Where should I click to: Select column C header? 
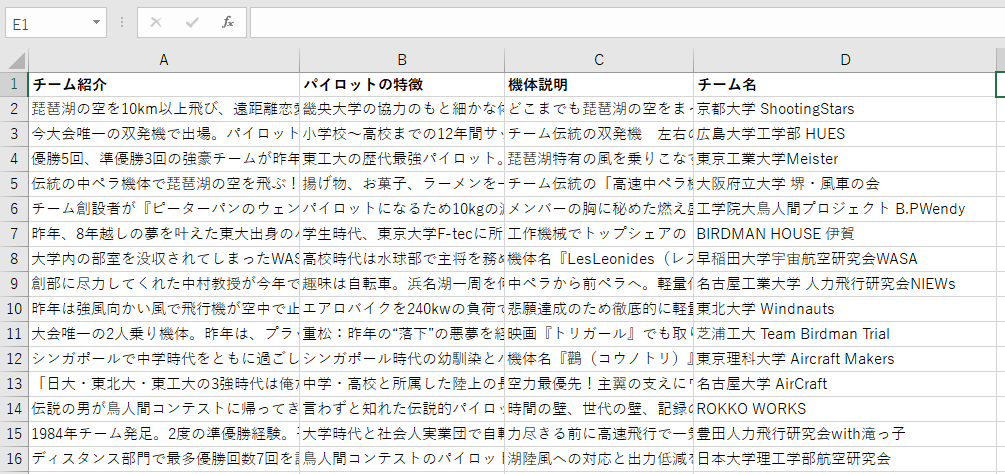pyautogui.click(x=599, y=60)
